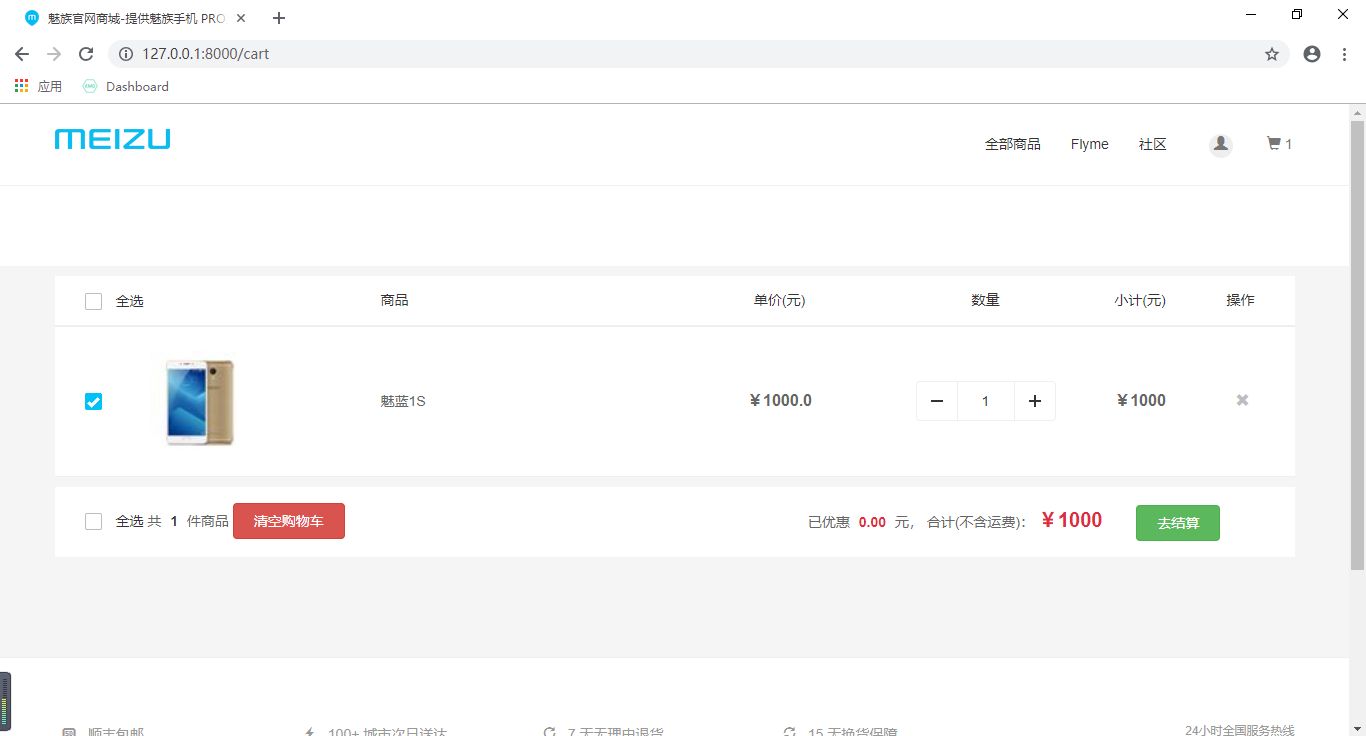Click the address bar URL
This screenshot has width=1366, height=736.
[x=206, y=54]
